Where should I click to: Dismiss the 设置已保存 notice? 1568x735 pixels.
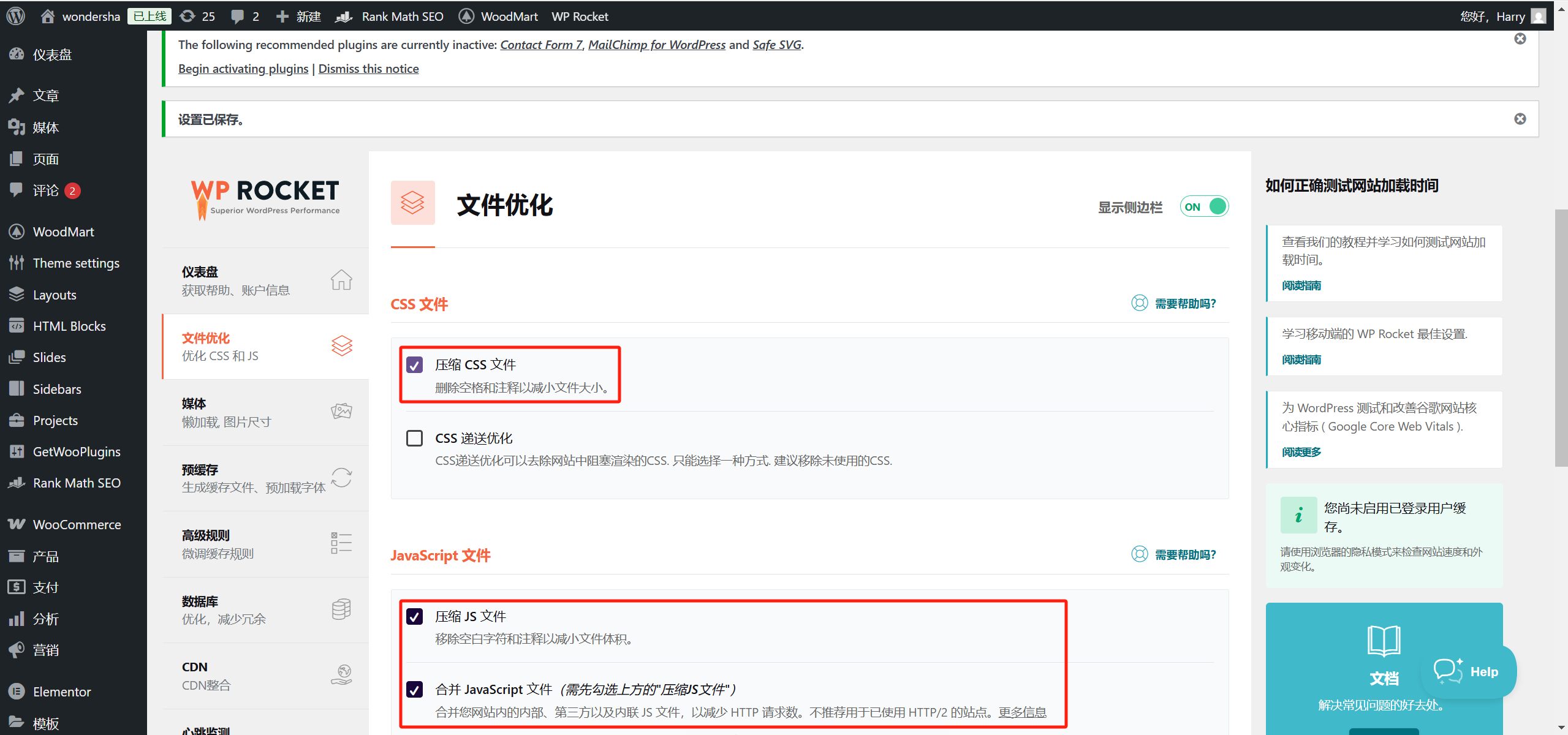point(1520,119)
